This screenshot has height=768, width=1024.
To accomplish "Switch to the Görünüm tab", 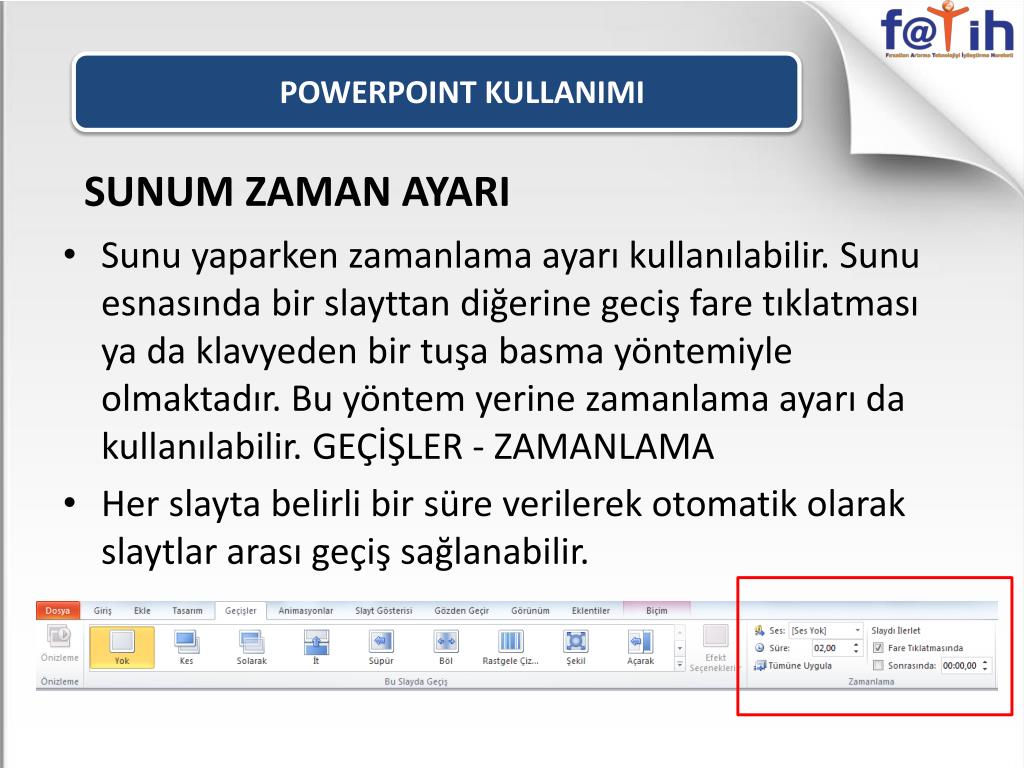I will coord(530,611).
